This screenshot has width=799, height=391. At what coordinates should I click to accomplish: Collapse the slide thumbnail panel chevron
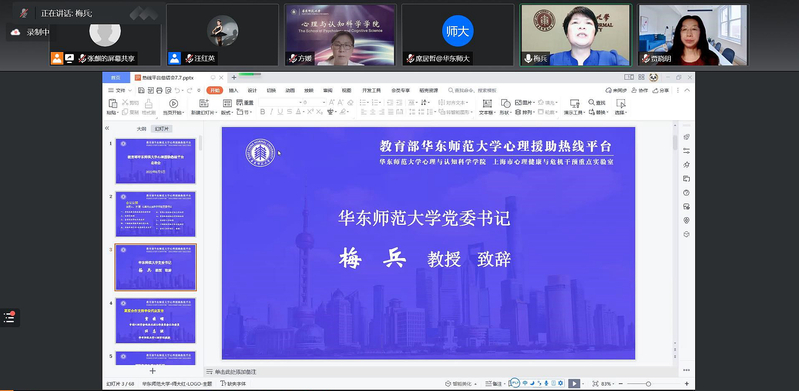tap(107, 128)
